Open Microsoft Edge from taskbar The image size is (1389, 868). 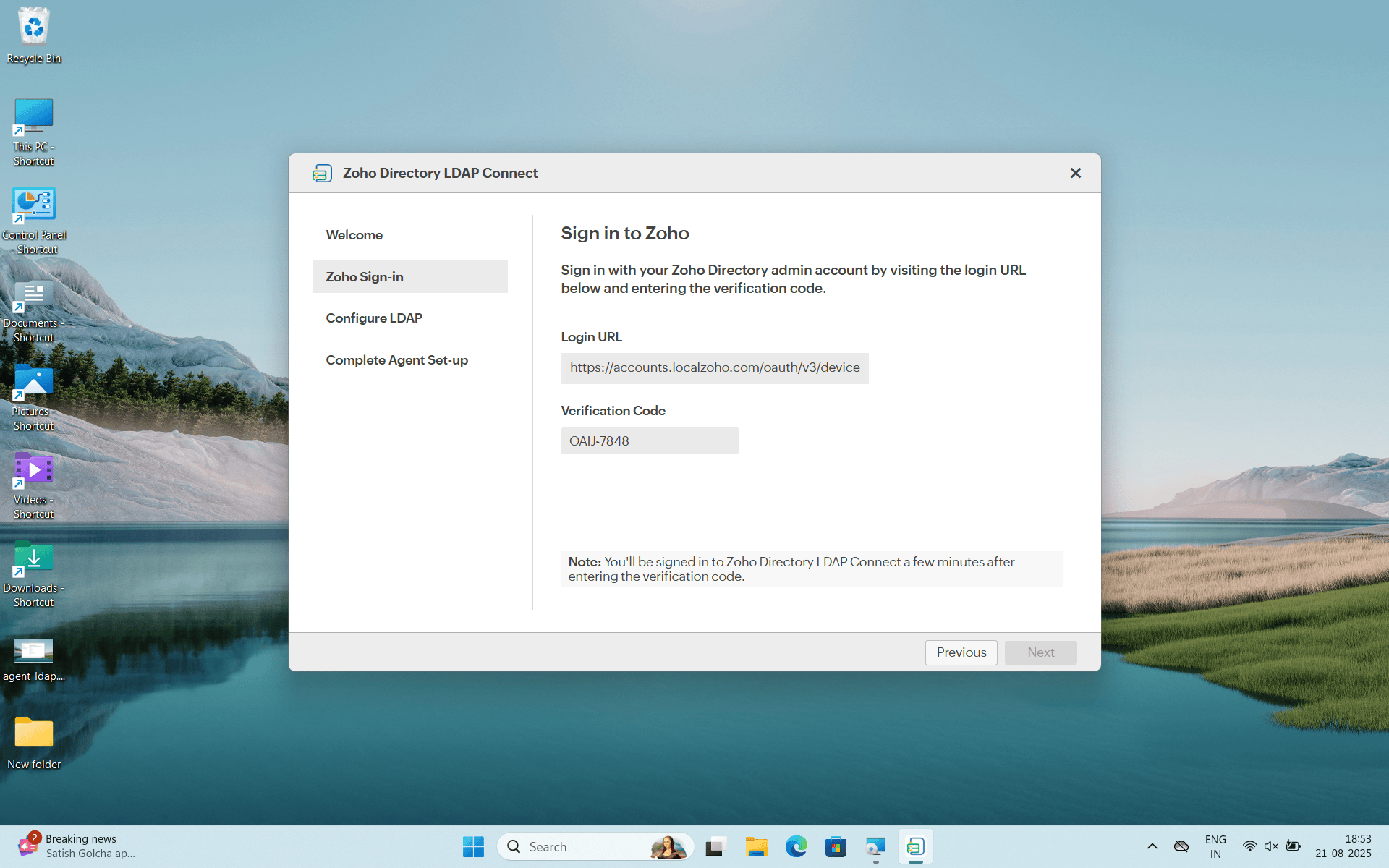(796, 846)
